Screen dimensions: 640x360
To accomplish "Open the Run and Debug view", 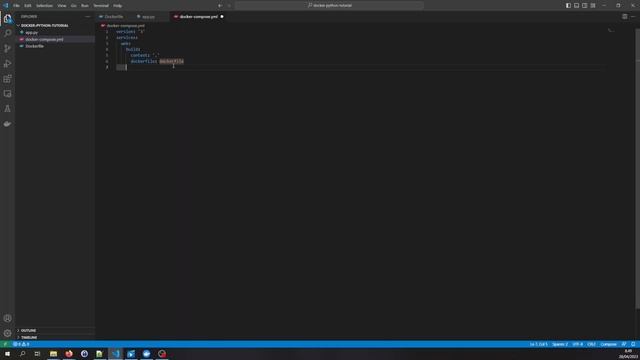I will [7, 64].
